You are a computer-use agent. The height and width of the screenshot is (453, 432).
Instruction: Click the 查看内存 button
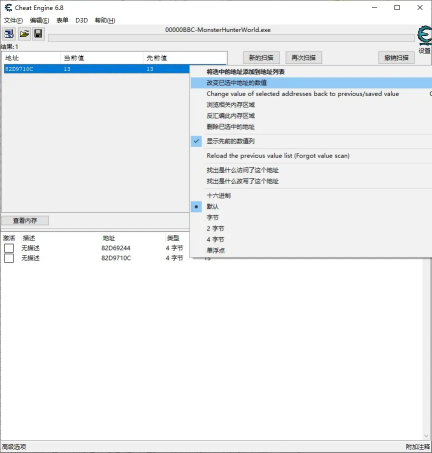pos(25,221)
